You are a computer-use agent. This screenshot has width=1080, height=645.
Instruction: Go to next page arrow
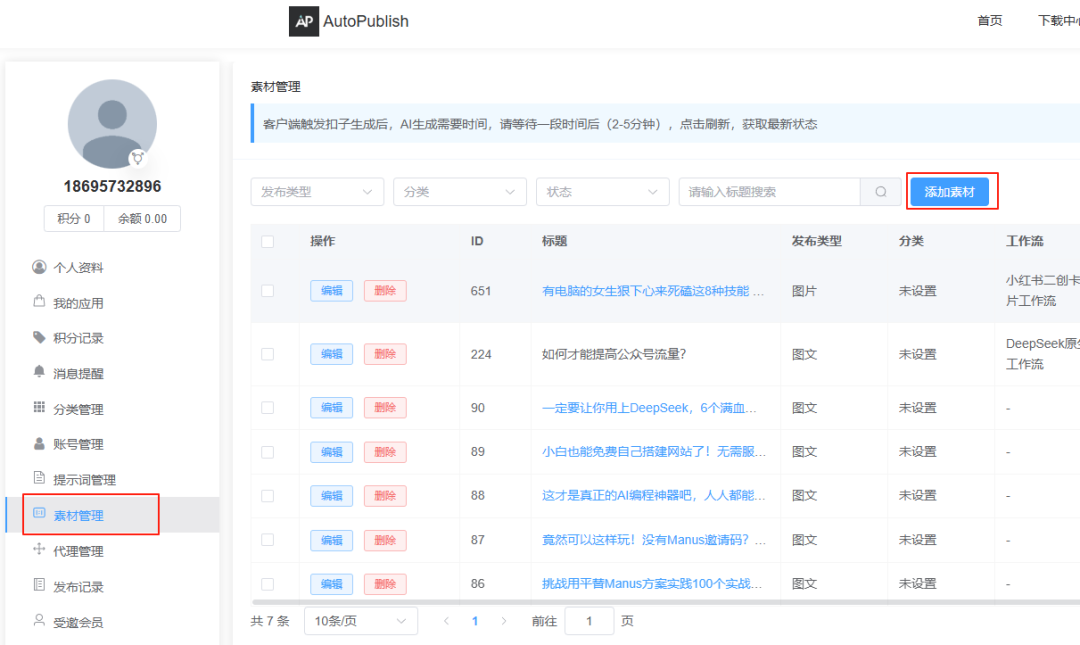[503, 621]
